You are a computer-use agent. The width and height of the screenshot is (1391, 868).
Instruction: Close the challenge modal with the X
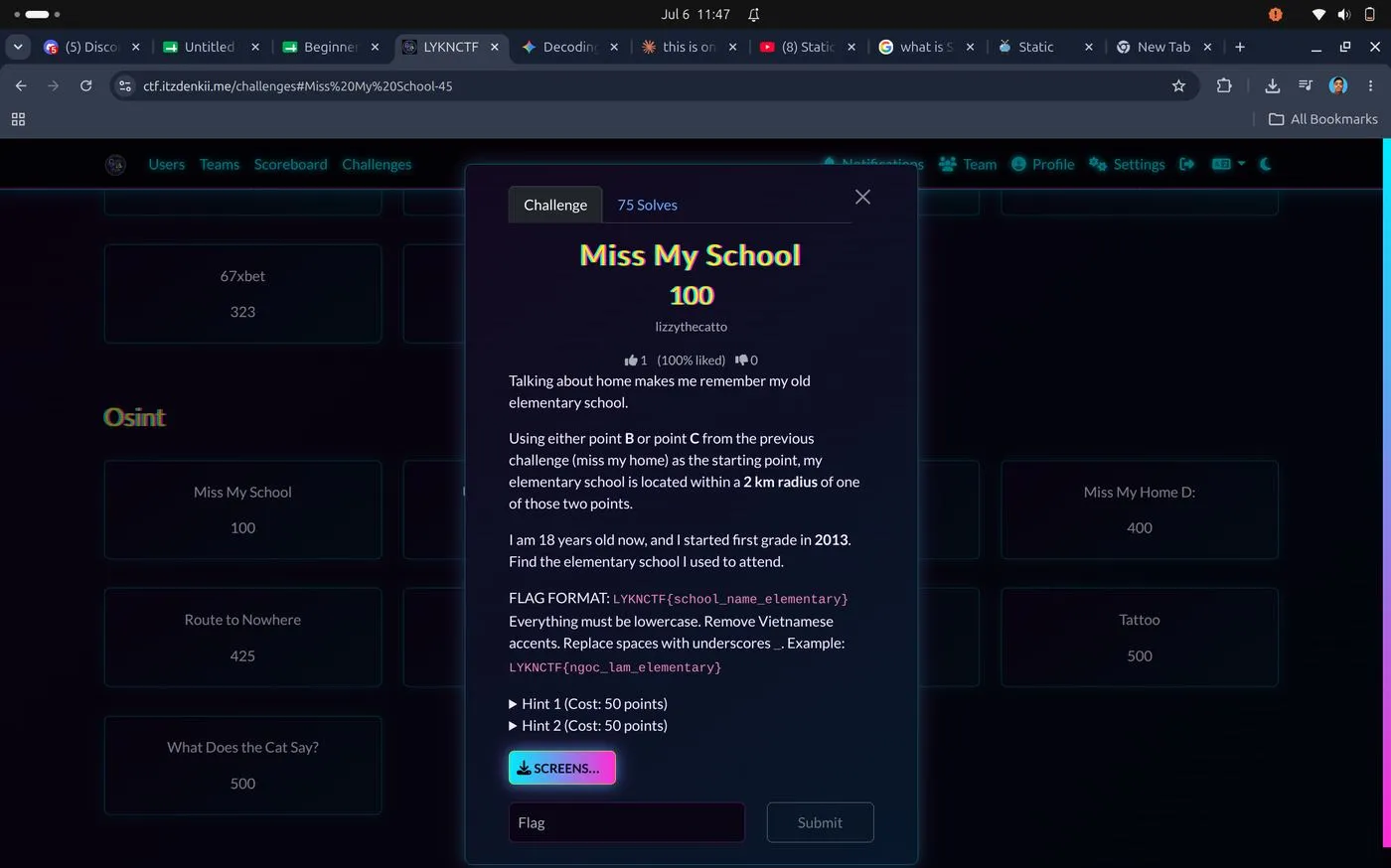[862, 197]
